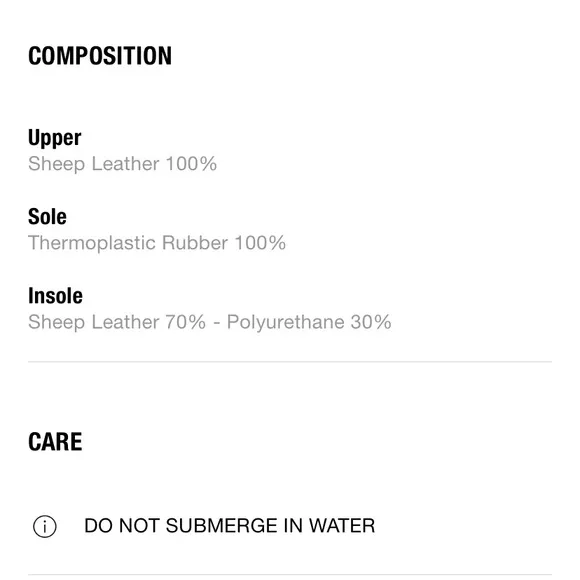Image resolution: width=580 pixels, height=580 pixels.
Task: Click the CARE section heading
Action: [x=55, y=442]
